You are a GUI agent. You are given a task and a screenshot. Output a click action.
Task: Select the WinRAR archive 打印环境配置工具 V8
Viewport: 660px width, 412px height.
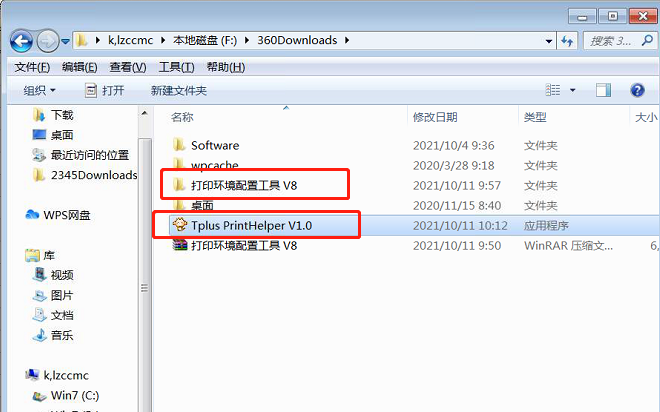(x=244, y=245)
